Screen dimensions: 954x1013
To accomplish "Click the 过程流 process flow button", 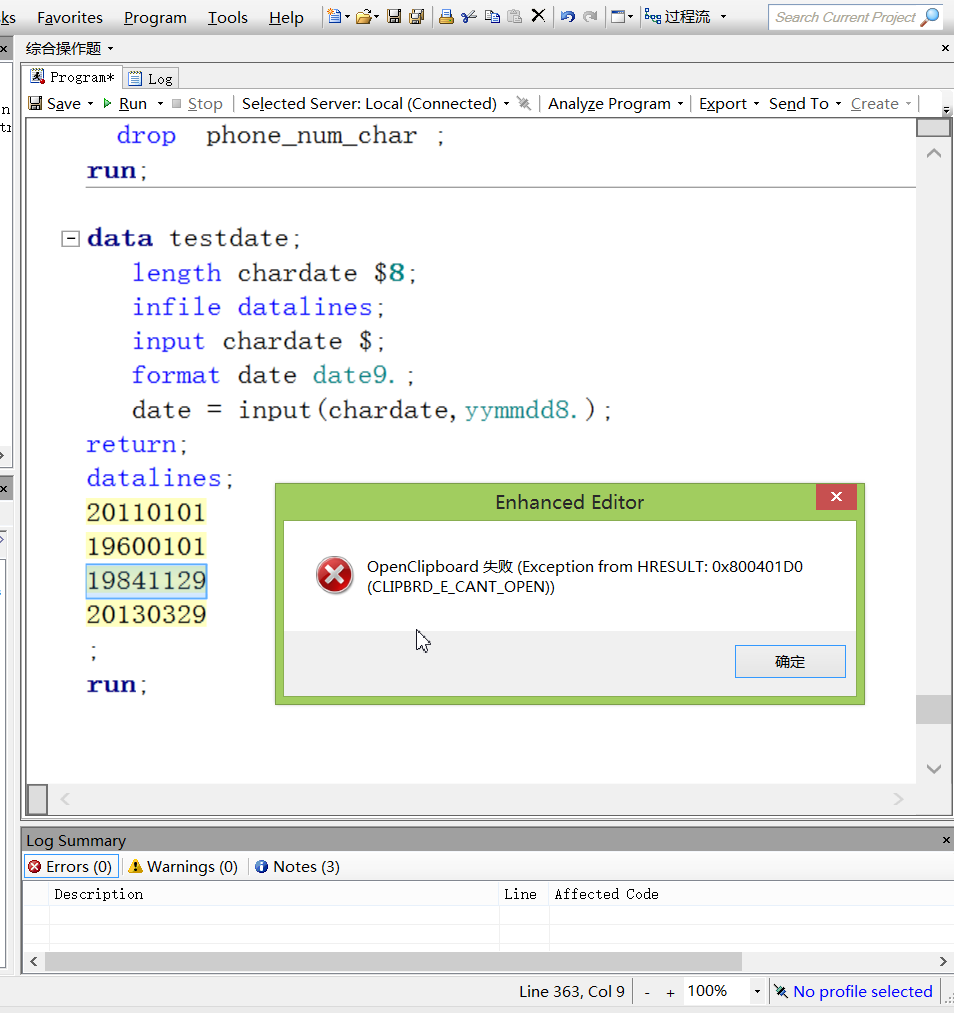I will click(678, 17).
